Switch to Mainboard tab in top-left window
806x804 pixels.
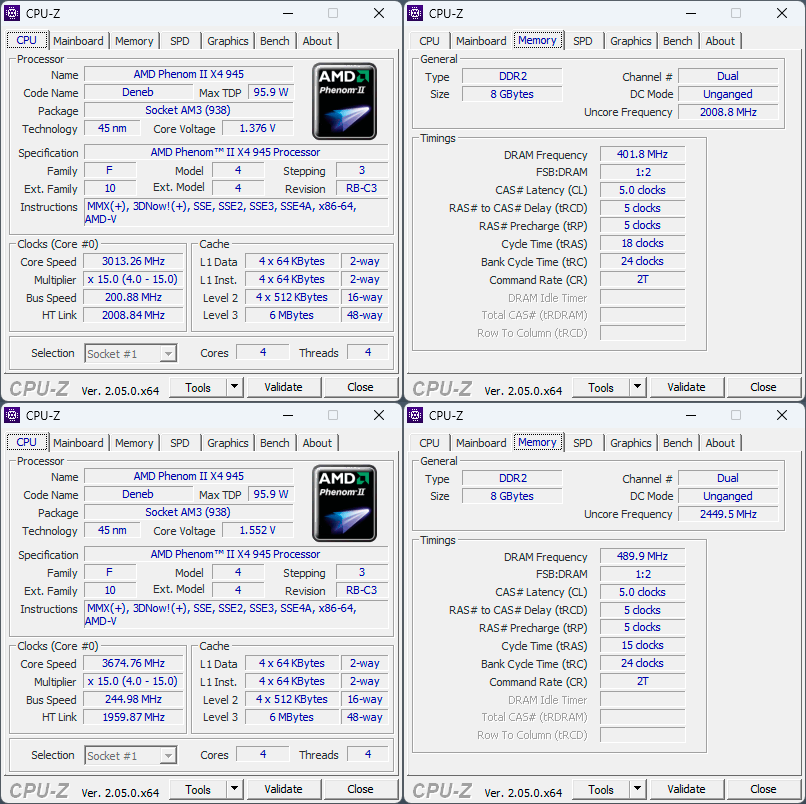click(x=78, y=41)
